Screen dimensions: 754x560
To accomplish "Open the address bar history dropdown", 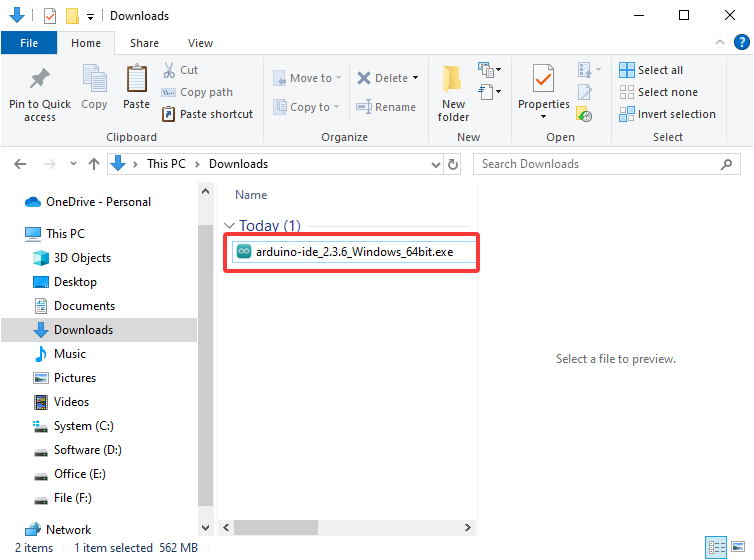I will (x=436, y=164).
